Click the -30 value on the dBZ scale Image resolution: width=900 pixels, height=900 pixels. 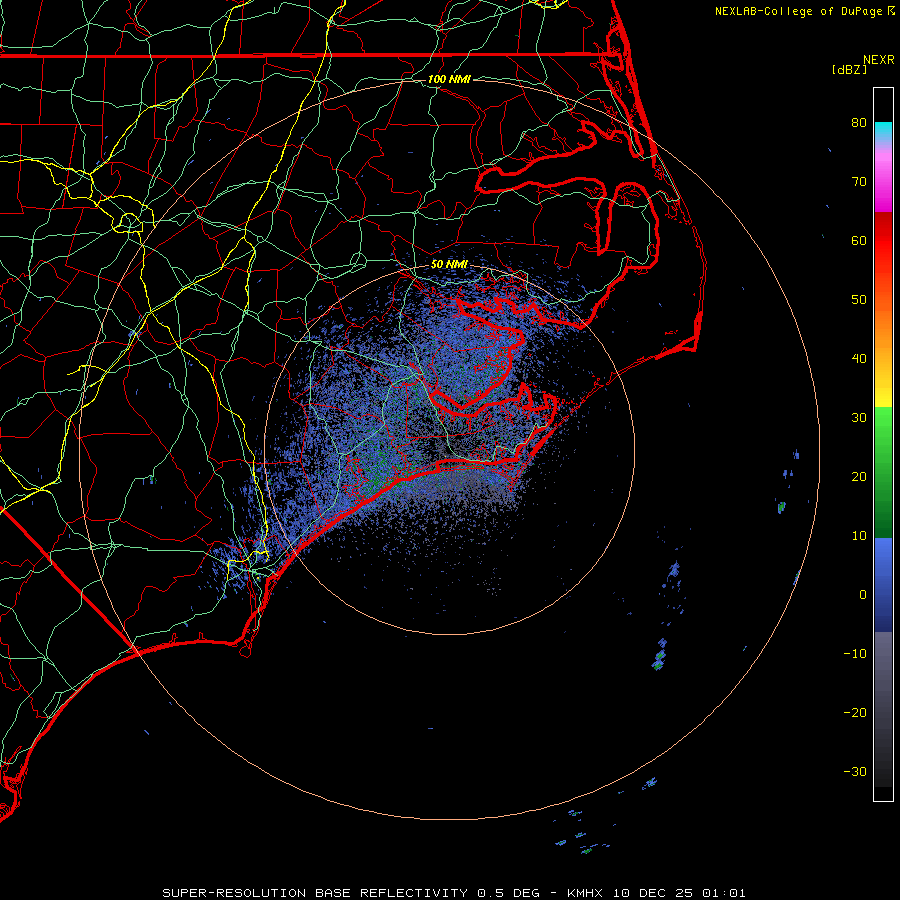[x=855, y=771]
